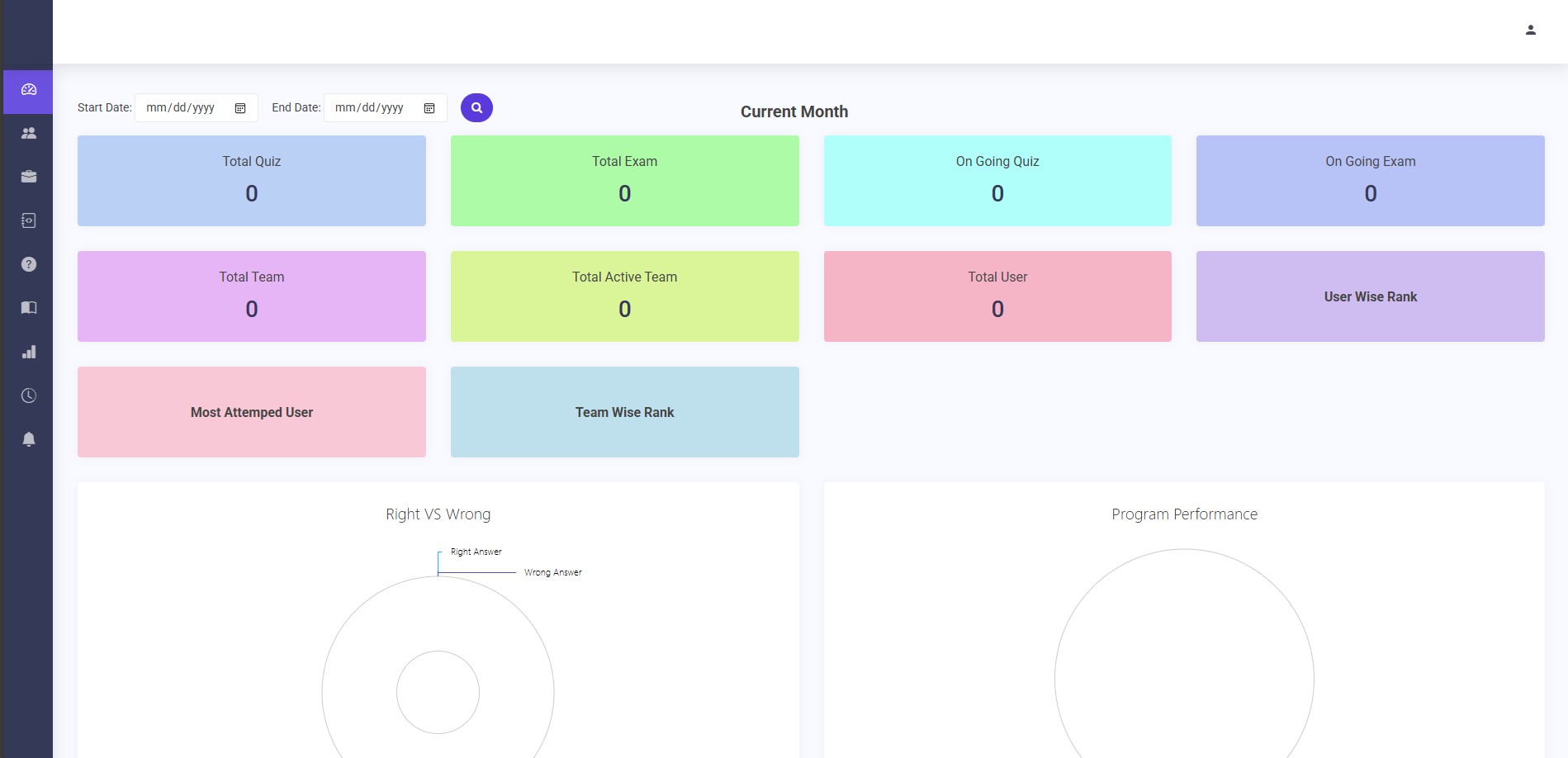
Task: Open the bar chart icon in sidebar
Action: pos(29,352)
